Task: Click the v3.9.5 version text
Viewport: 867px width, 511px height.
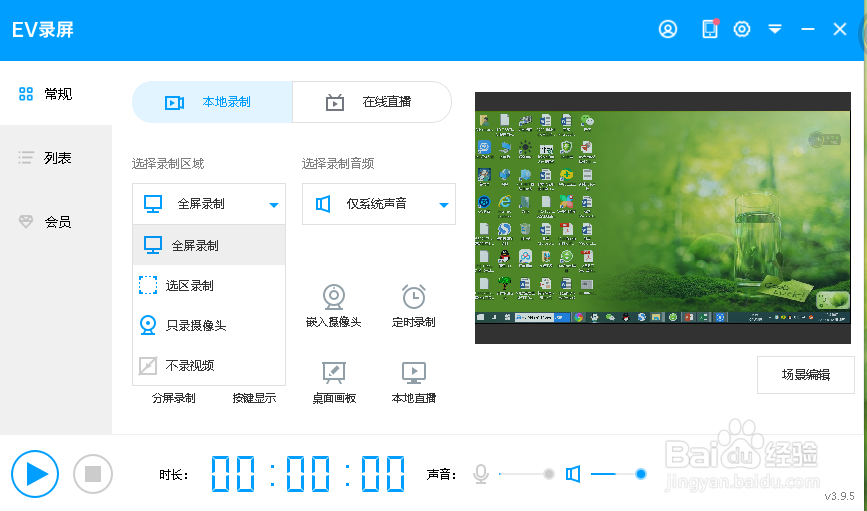Action: (x=839, y=496)
